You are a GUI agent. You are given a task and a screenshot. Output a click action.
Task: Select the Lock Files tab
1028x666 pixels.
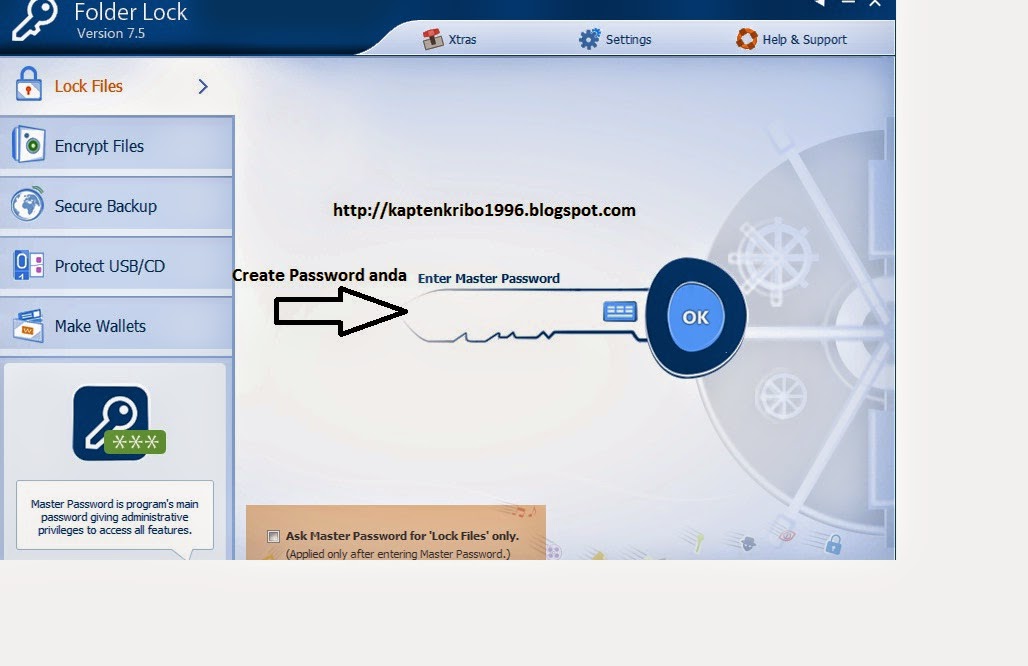[117, 87]
